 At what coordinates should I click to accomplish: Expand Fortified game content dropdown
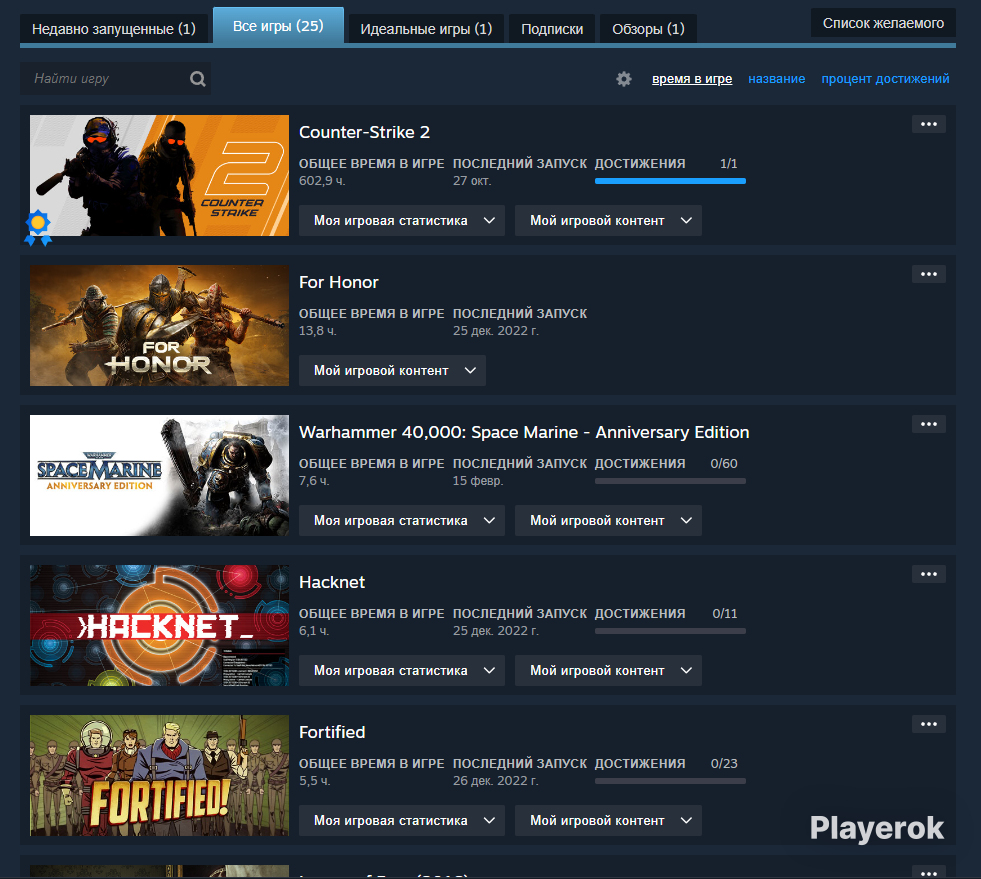click(608, 821)
